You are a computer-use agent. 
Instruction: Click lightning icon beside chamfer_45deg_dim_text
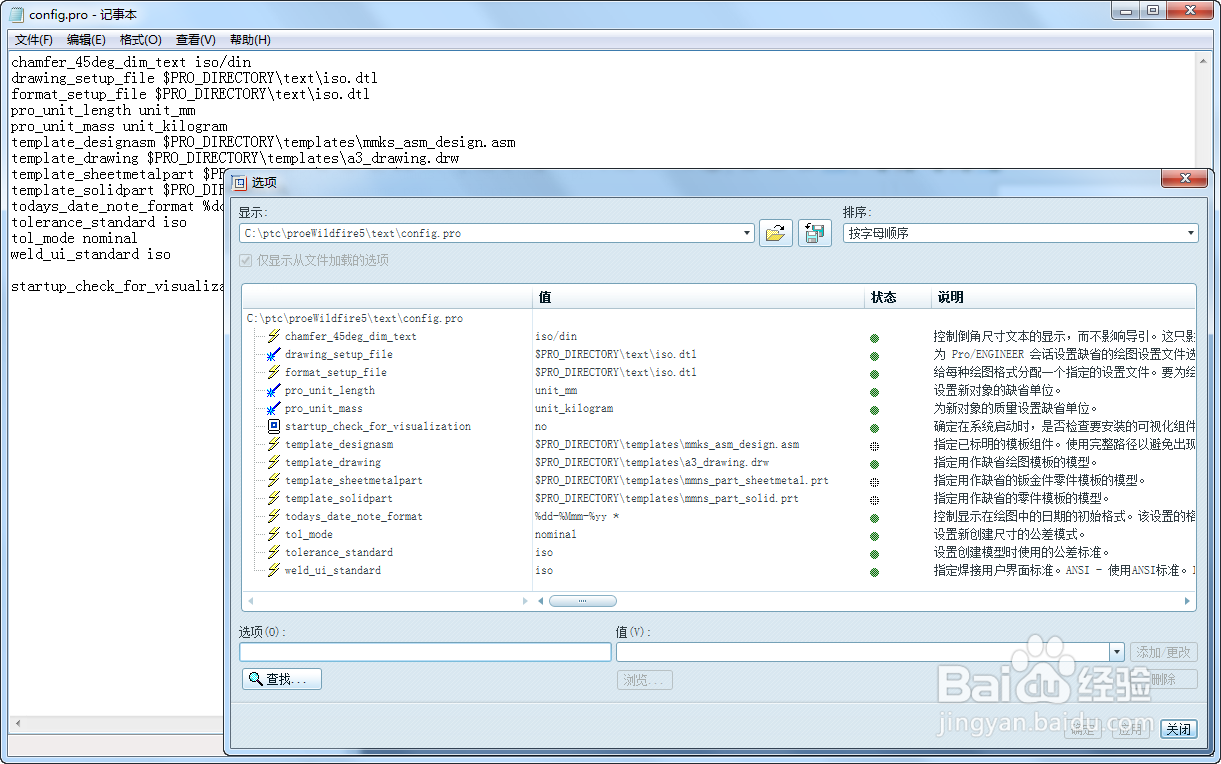pyautogui.click(x=273, y=336)
